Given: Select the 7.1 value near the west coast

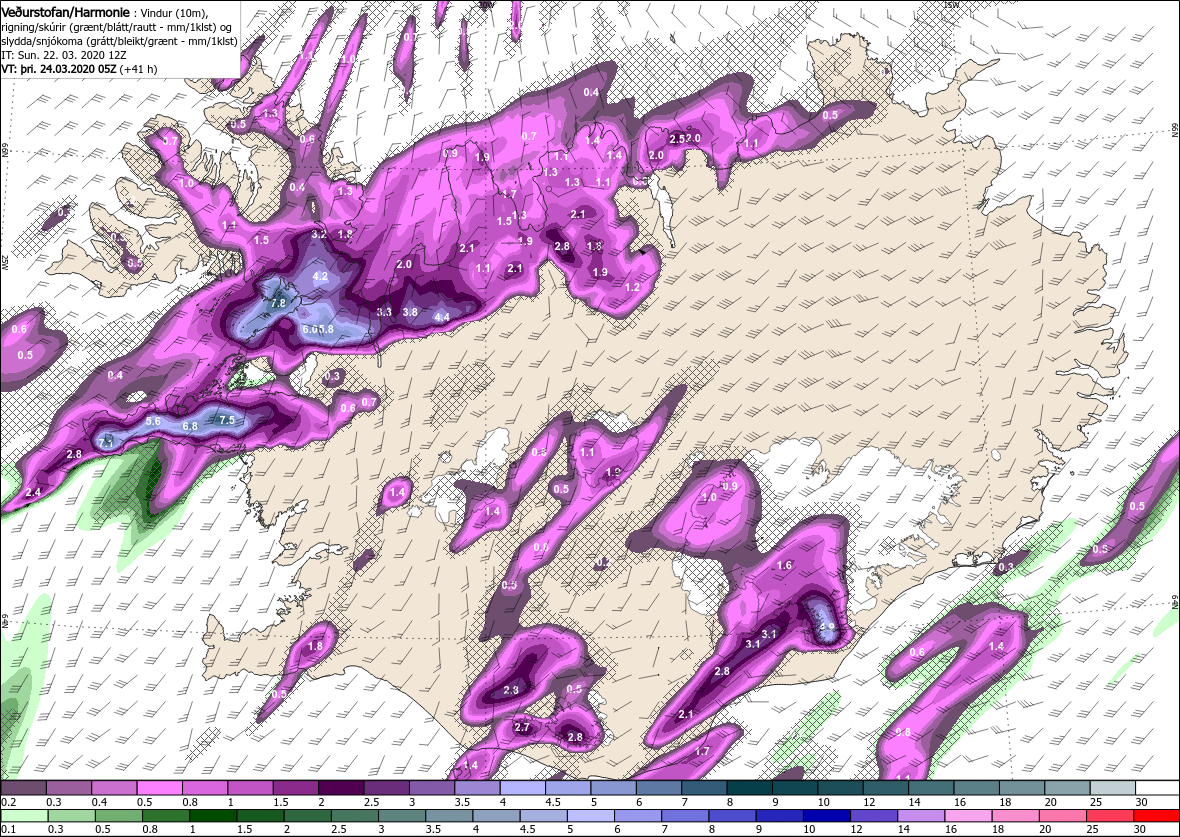Looking at the screenshot, I should 106,443.
